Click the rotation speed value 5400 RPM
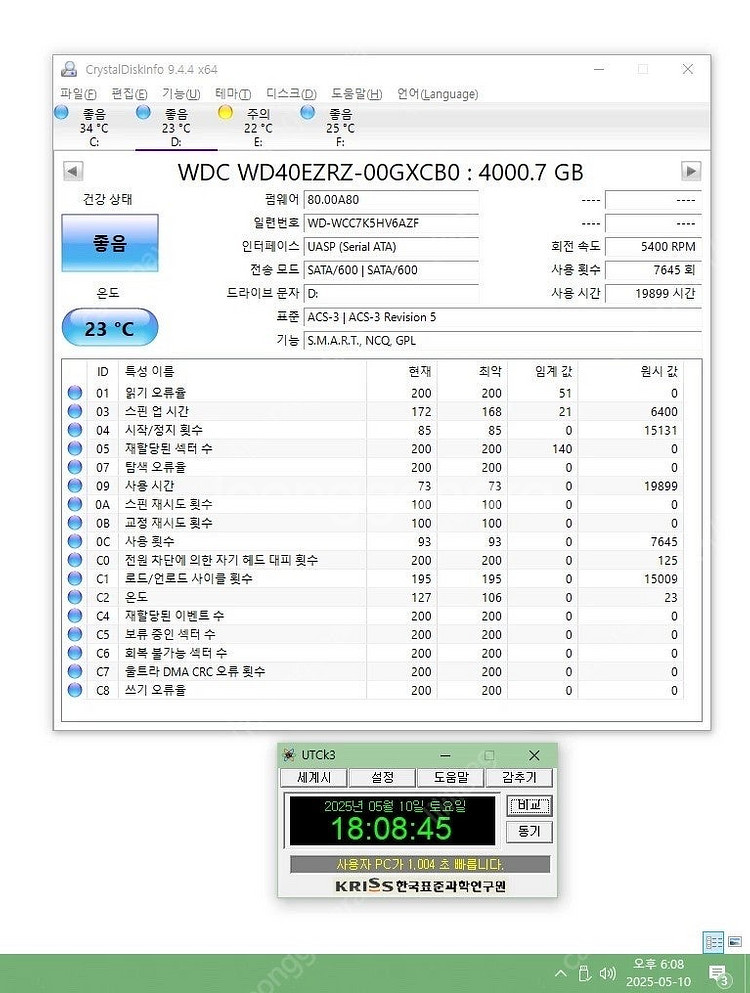Screen dimensions: 750x993 (653, 246)
